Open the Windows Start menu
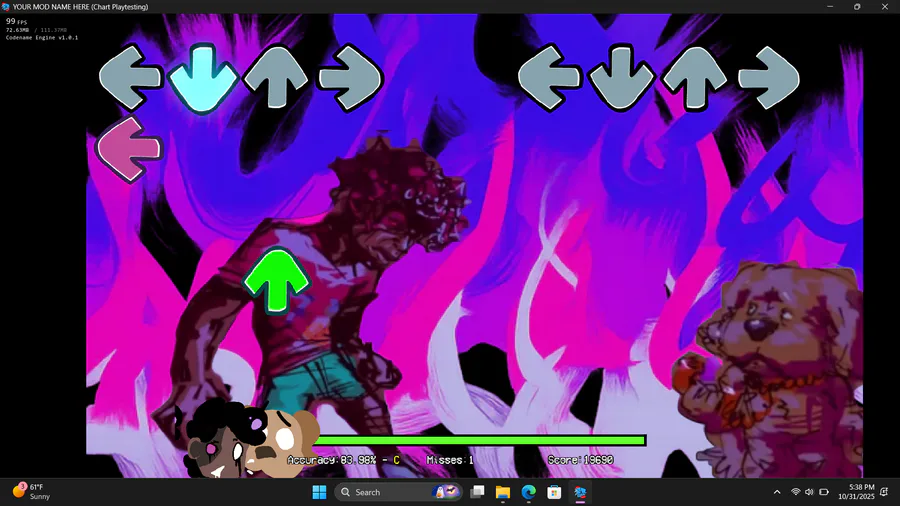The image size is (900, 506). point(319,492)
